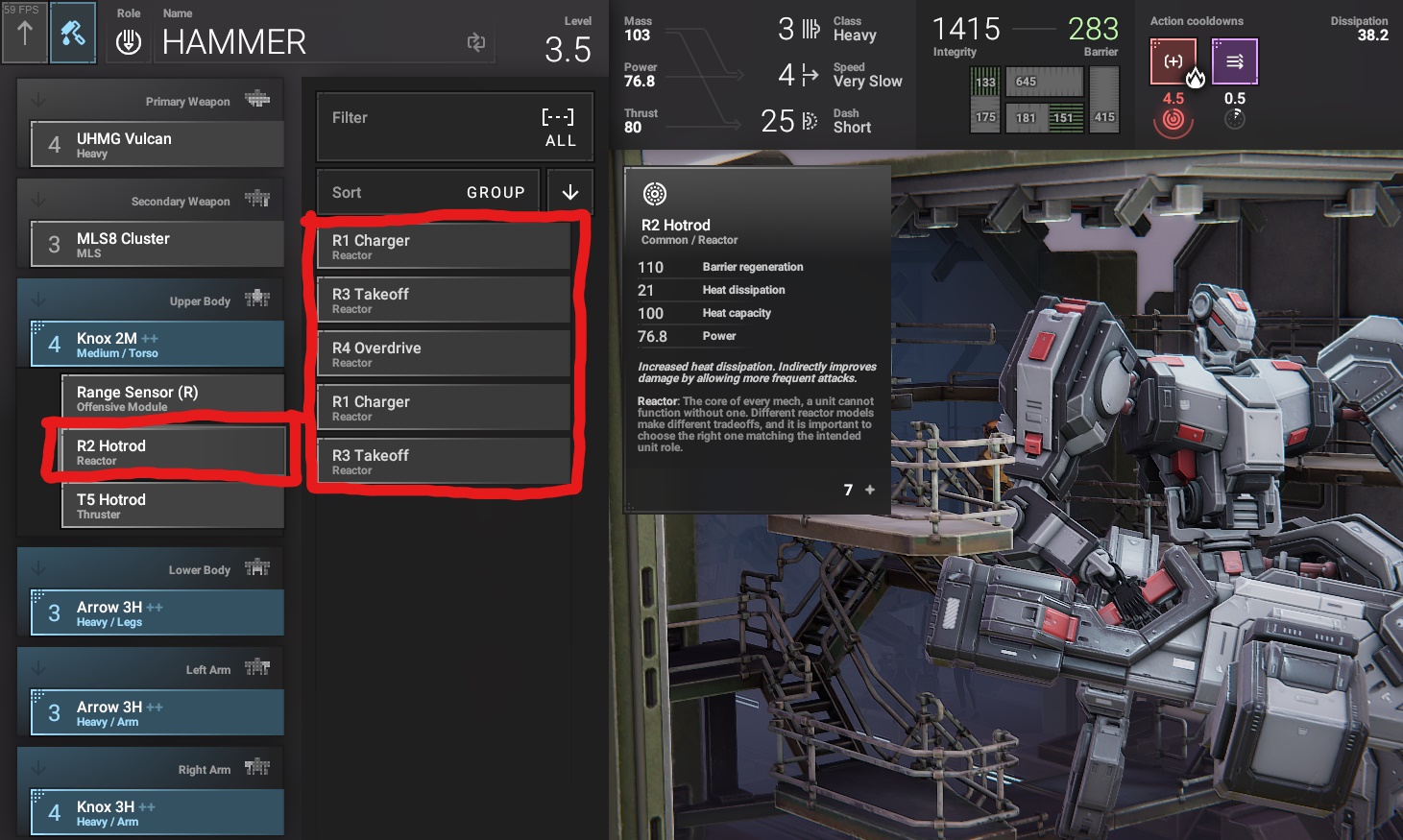Click the 415 integrity block
The height and width of the screenshot is (840, 1403).
click(x=1104, y=100)
